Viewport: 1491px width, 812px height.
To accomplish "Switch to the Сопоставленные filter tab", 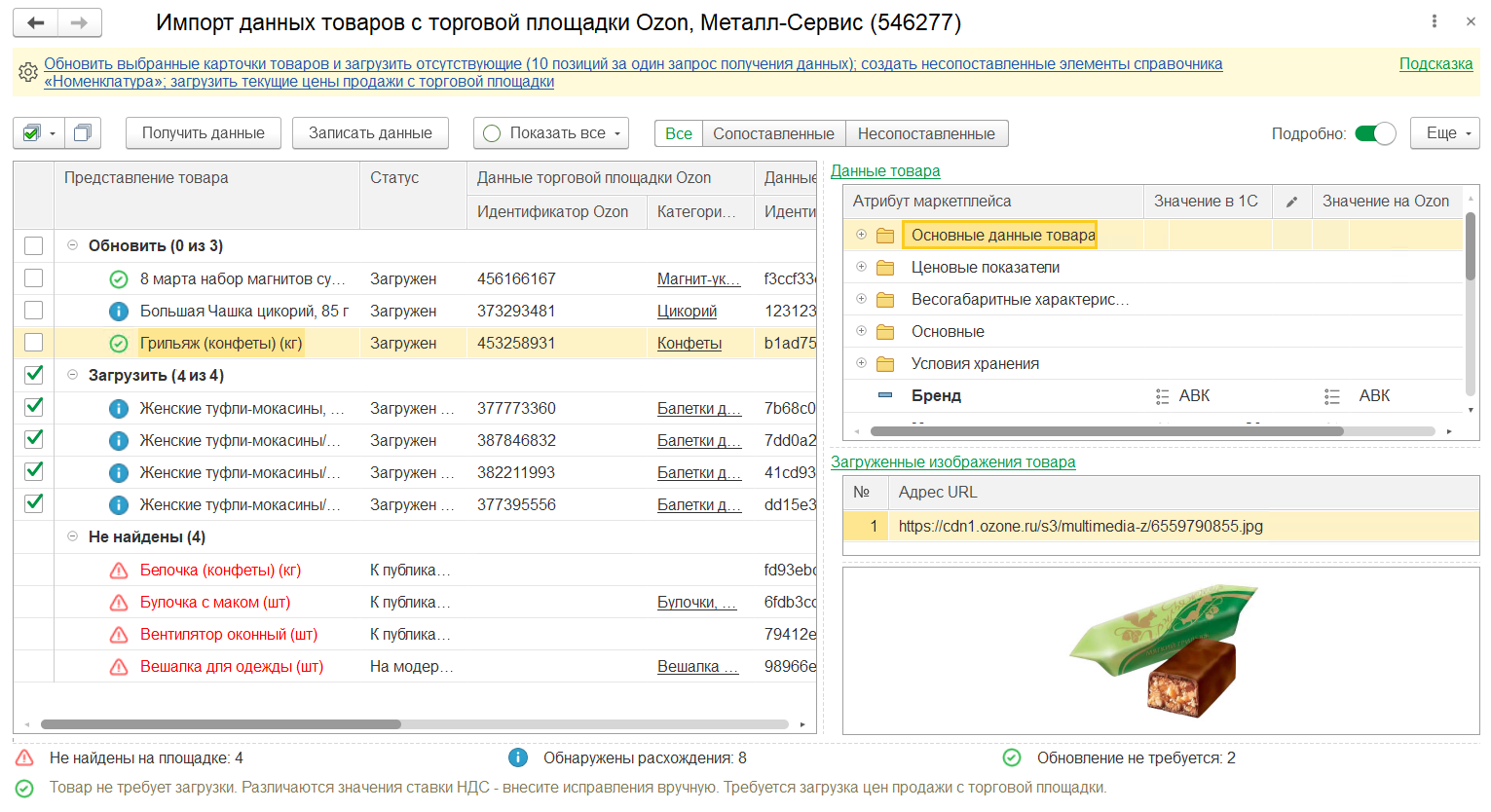I will (x=773, y=133).
